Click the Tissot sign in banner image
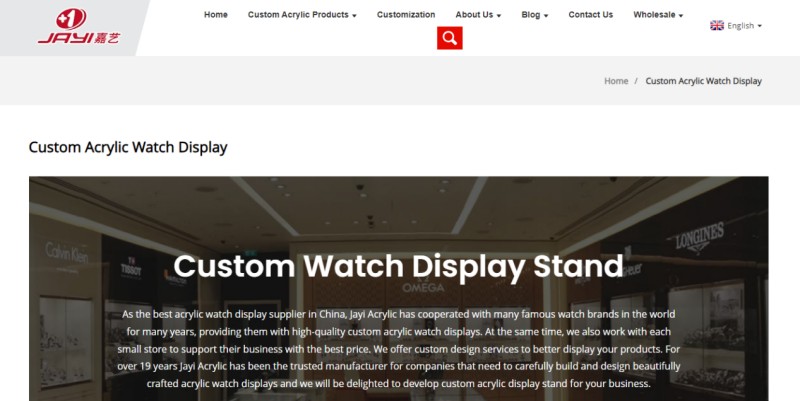Viewport: 800px width, 401px height. coord(131,267)
